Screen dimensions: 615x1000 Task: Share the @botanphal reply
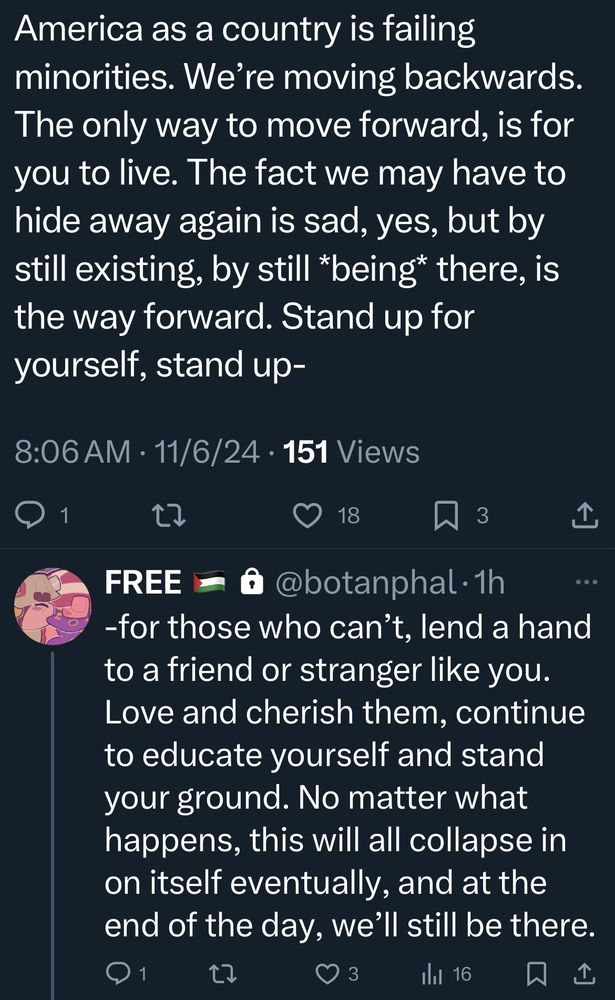point(585,973)
